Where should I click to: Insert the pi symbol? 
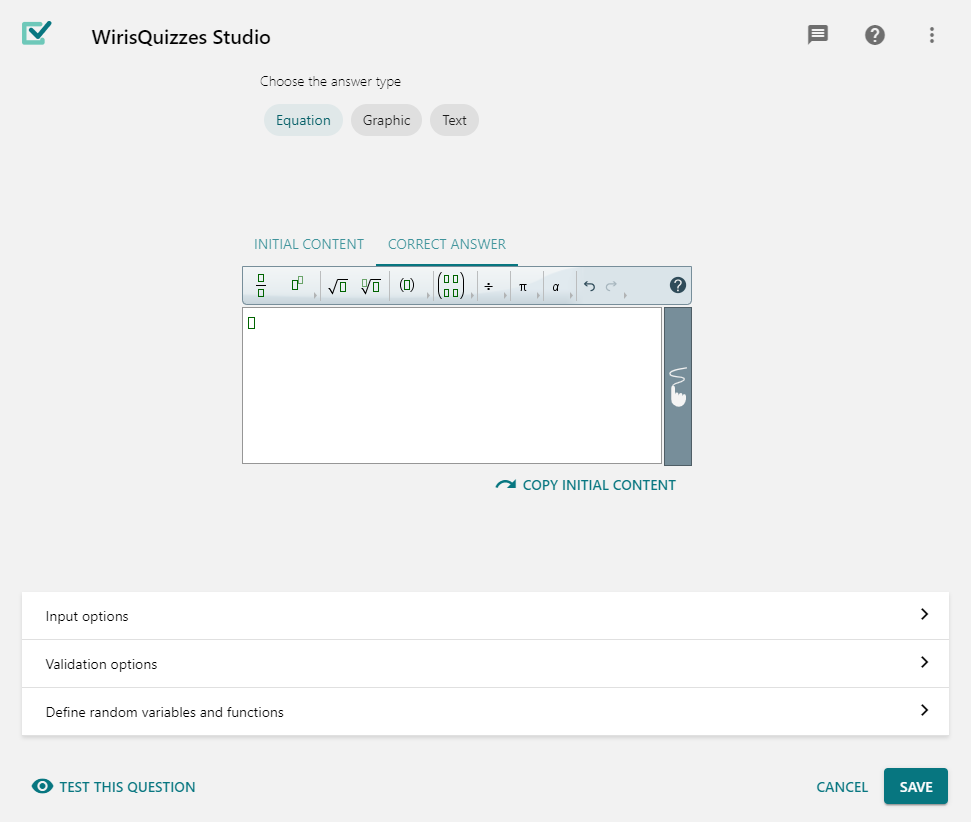523,287
